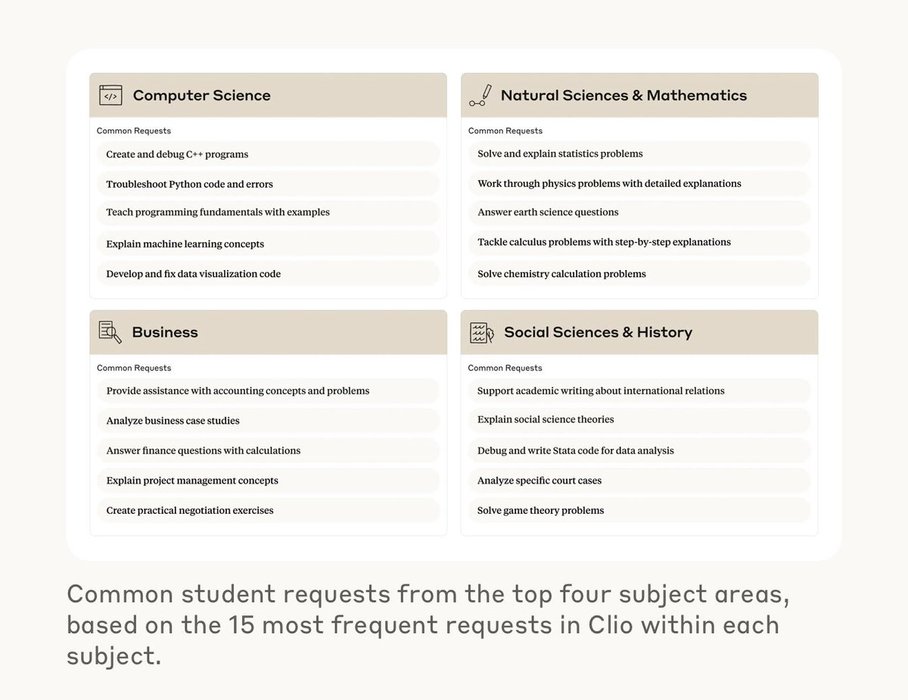908x700 pixels.
Task: Click the Computer Science code window icon
Action: pos(110,95)
